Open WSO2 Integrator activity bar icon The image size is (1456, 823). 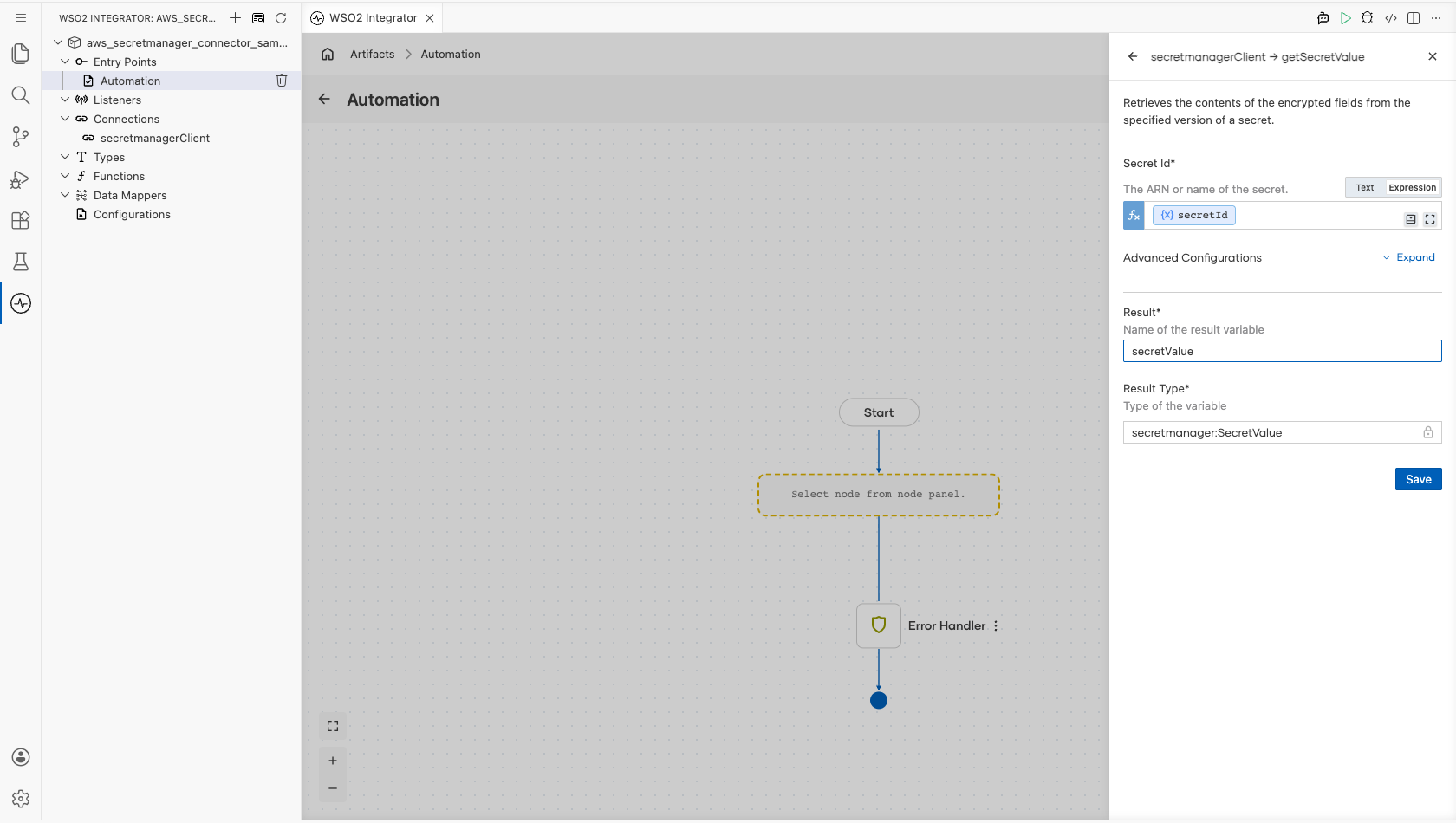(x=21, y=303)
